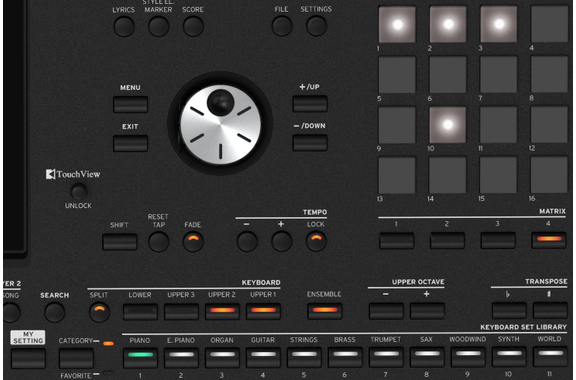Tap the STYLE EL. MARKER round button
Viewport: 576px width, 380px height.
click(x=158, y=26)
